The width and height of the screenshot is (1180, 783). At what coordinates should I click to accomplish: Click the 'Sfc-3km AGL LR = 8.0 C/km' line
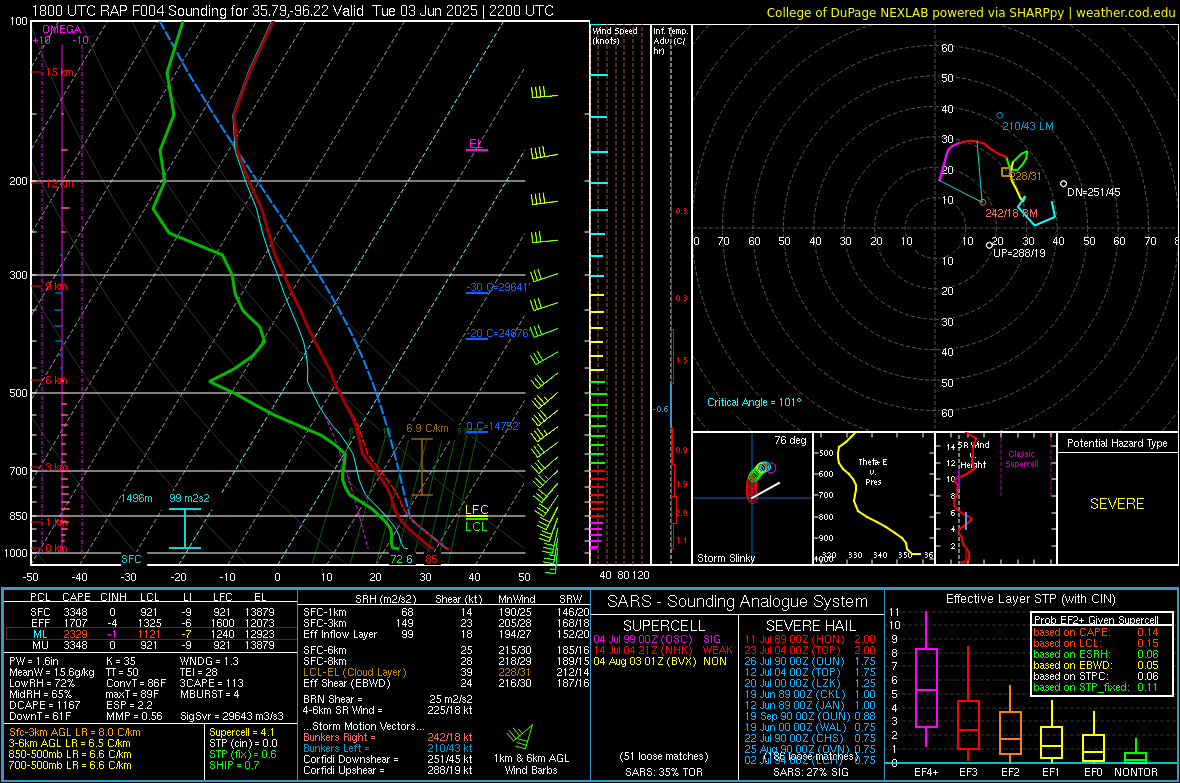pyautogui.click(x=75, y=732)
